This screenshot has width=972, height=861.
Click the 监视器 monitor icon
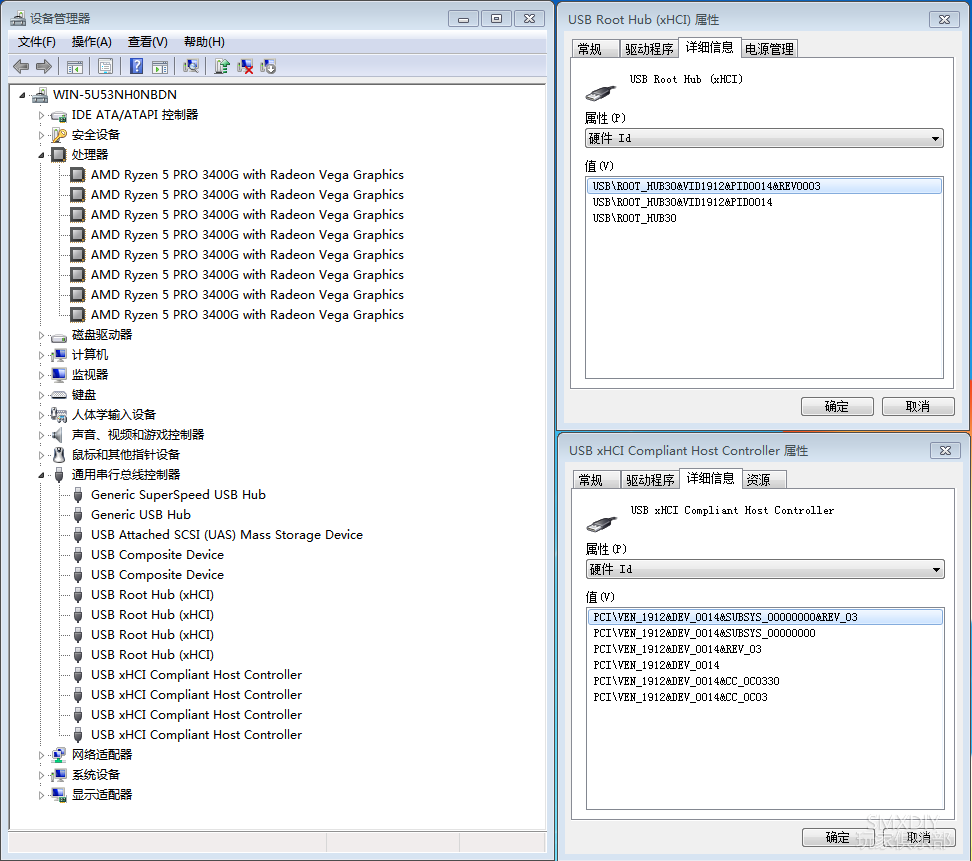pos(59,374)
